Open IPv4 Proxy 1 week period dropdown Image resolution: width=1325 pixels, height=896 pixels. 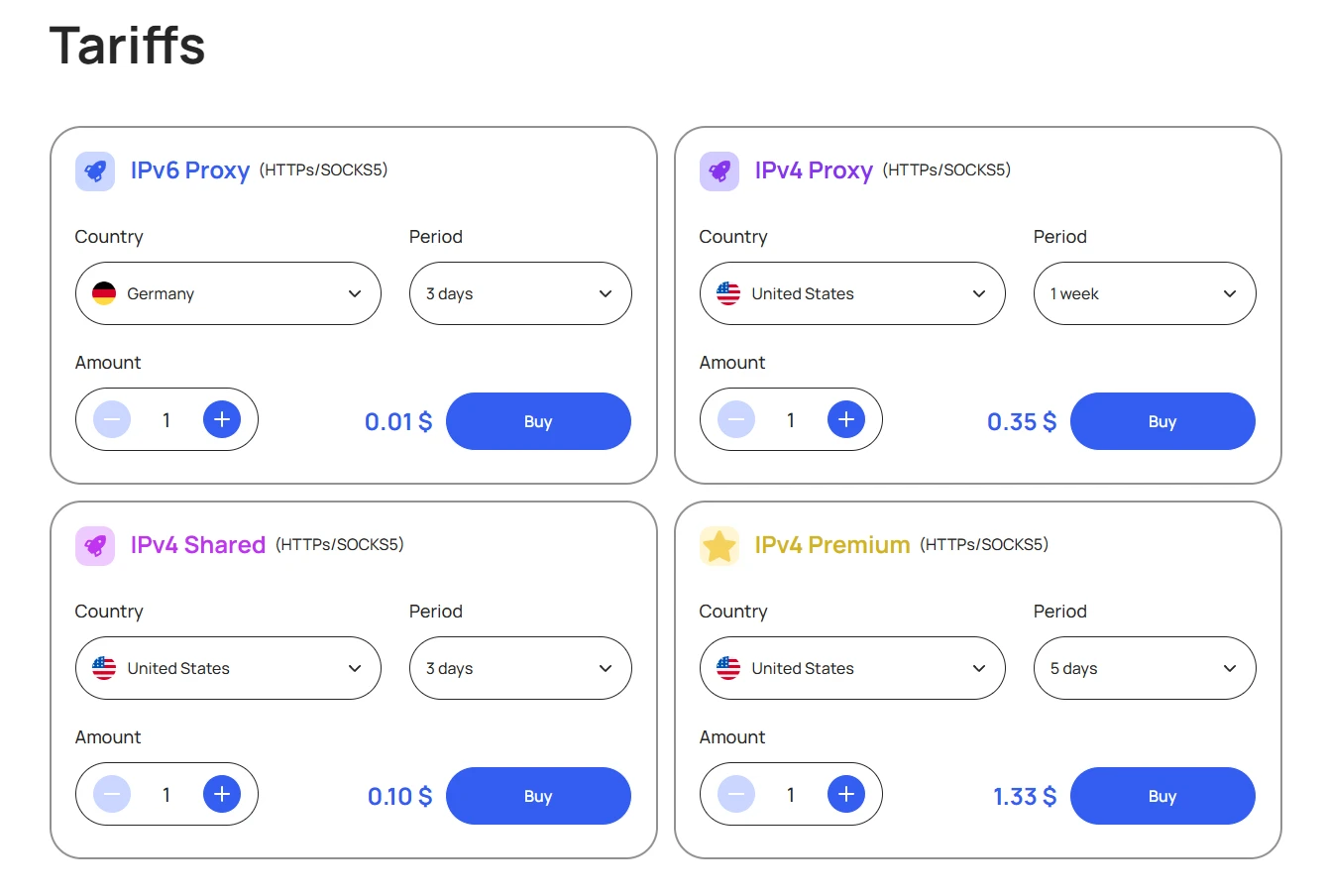(1145, 293)
